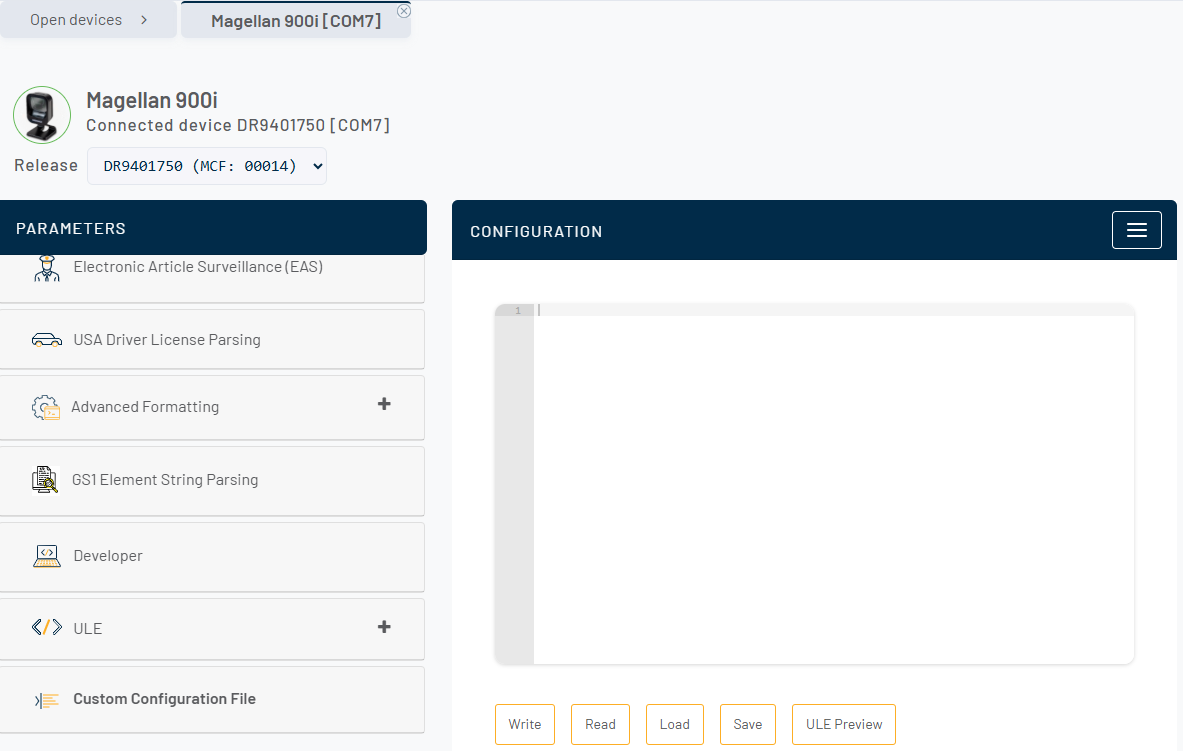Viewport: 1183px width, 751px height.
Task: Click the Advanced Formatting gear icon
Action: point(46,407)
